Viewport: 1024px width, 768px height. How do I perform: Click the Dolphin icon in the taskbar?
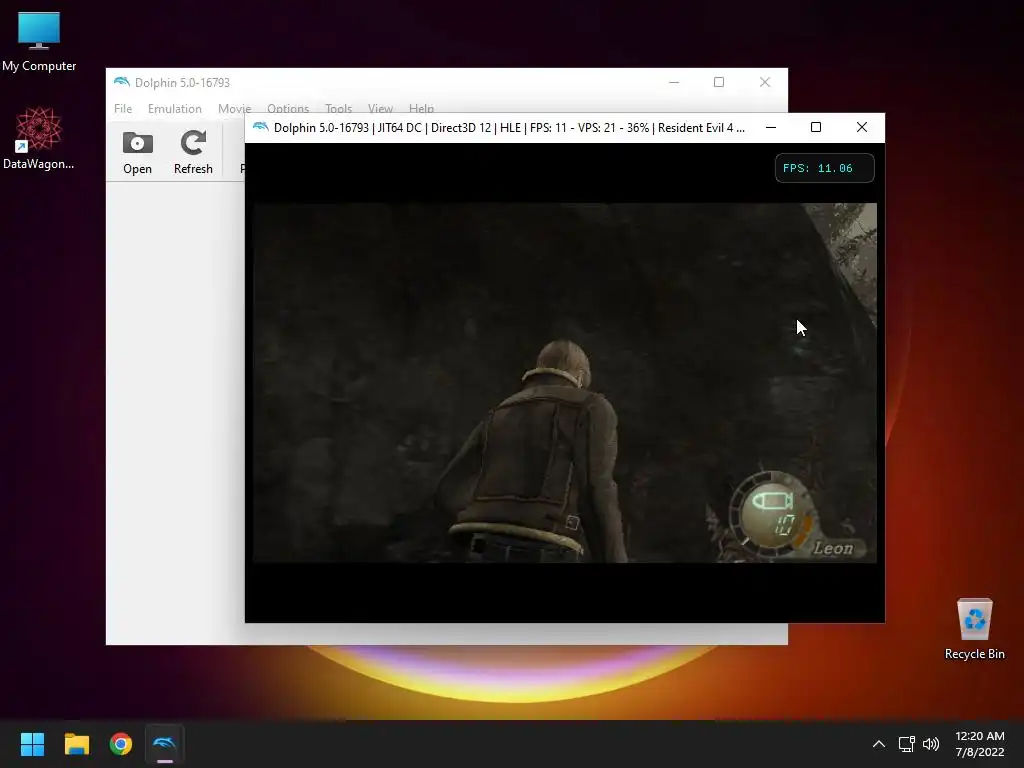coord(165,744)
